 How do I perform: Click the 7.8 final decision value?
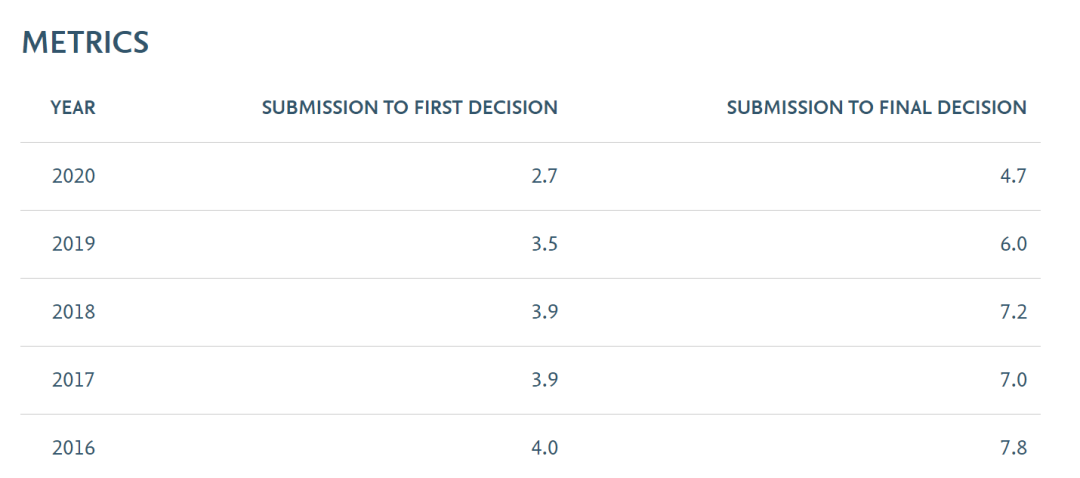(x=1013, y=448)
